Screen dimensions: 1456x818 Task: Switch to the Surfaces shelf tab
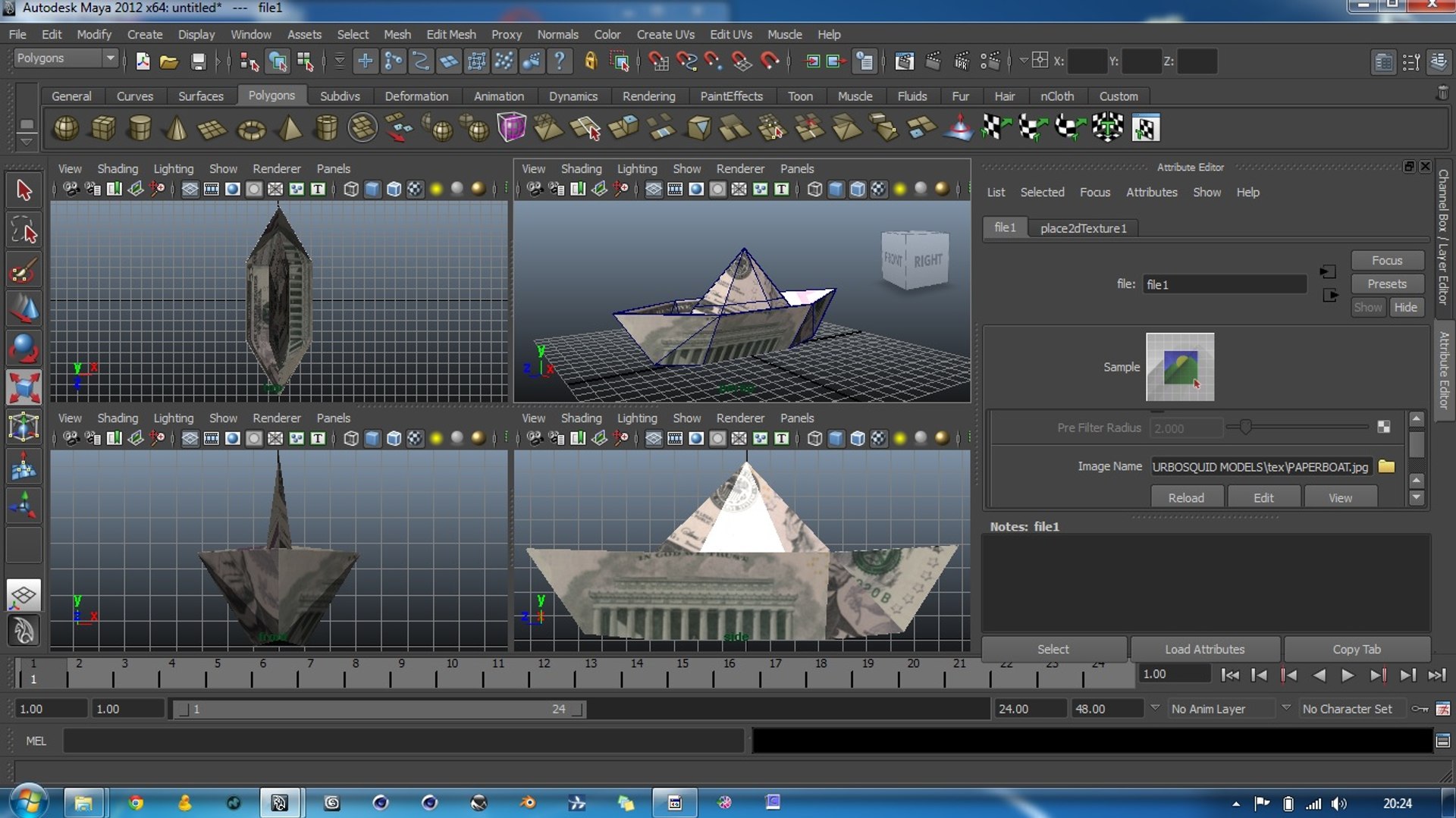tap(201, 96)
